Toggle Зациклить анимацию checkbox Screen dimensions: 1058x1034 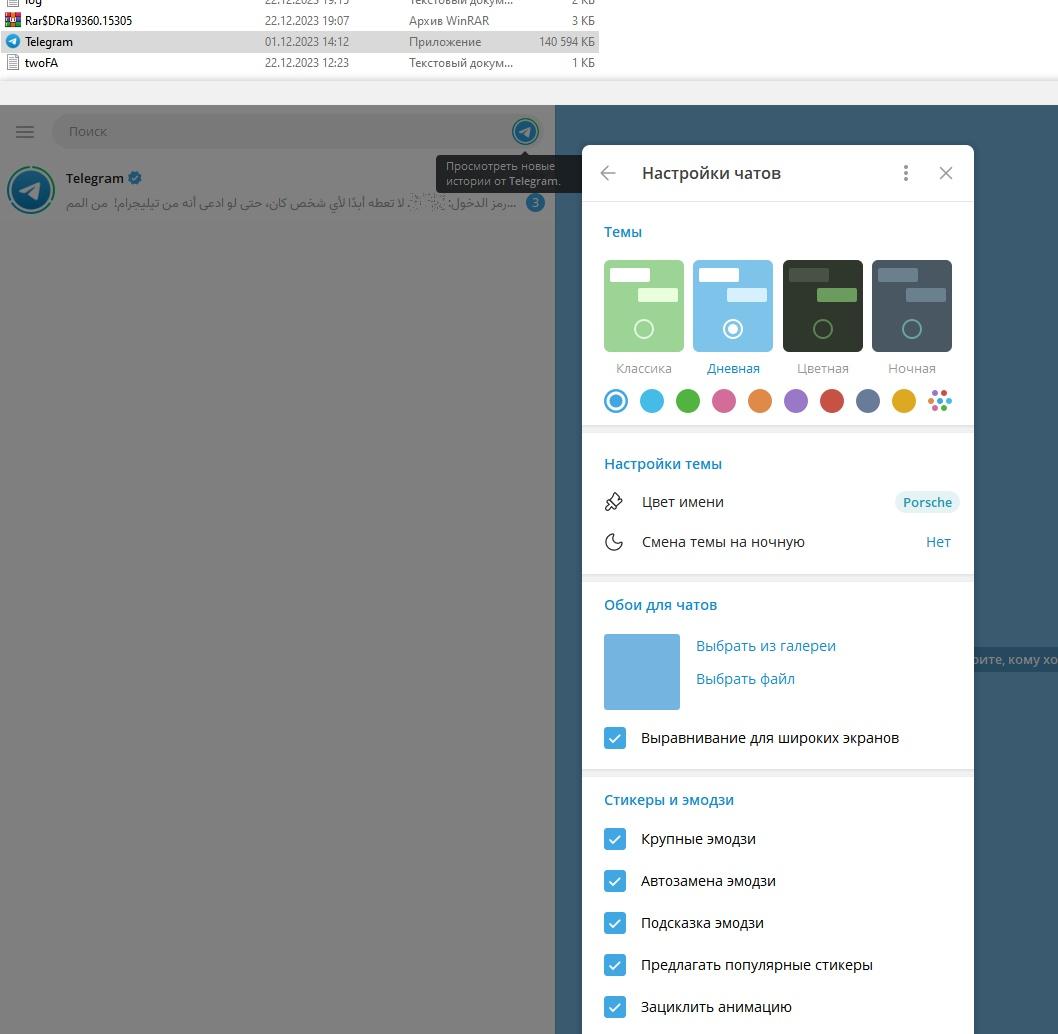(615, 1007)
